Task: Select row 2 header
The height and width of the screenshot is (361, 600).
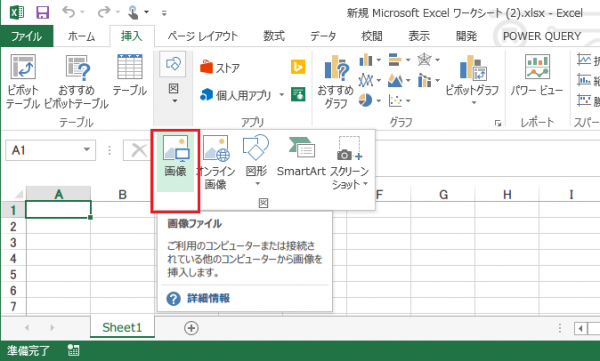Action: coord(13,226)
